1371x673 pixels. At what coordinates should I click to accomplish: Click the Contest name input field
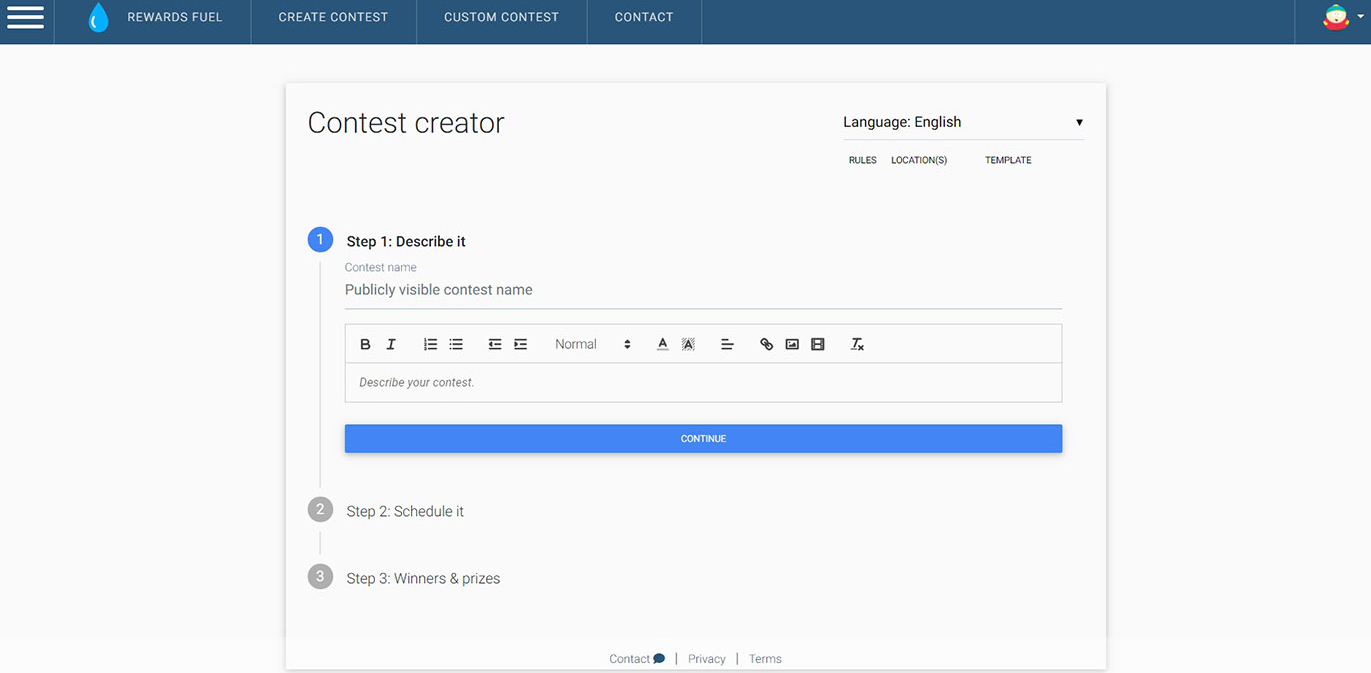[x=702, y=290]
